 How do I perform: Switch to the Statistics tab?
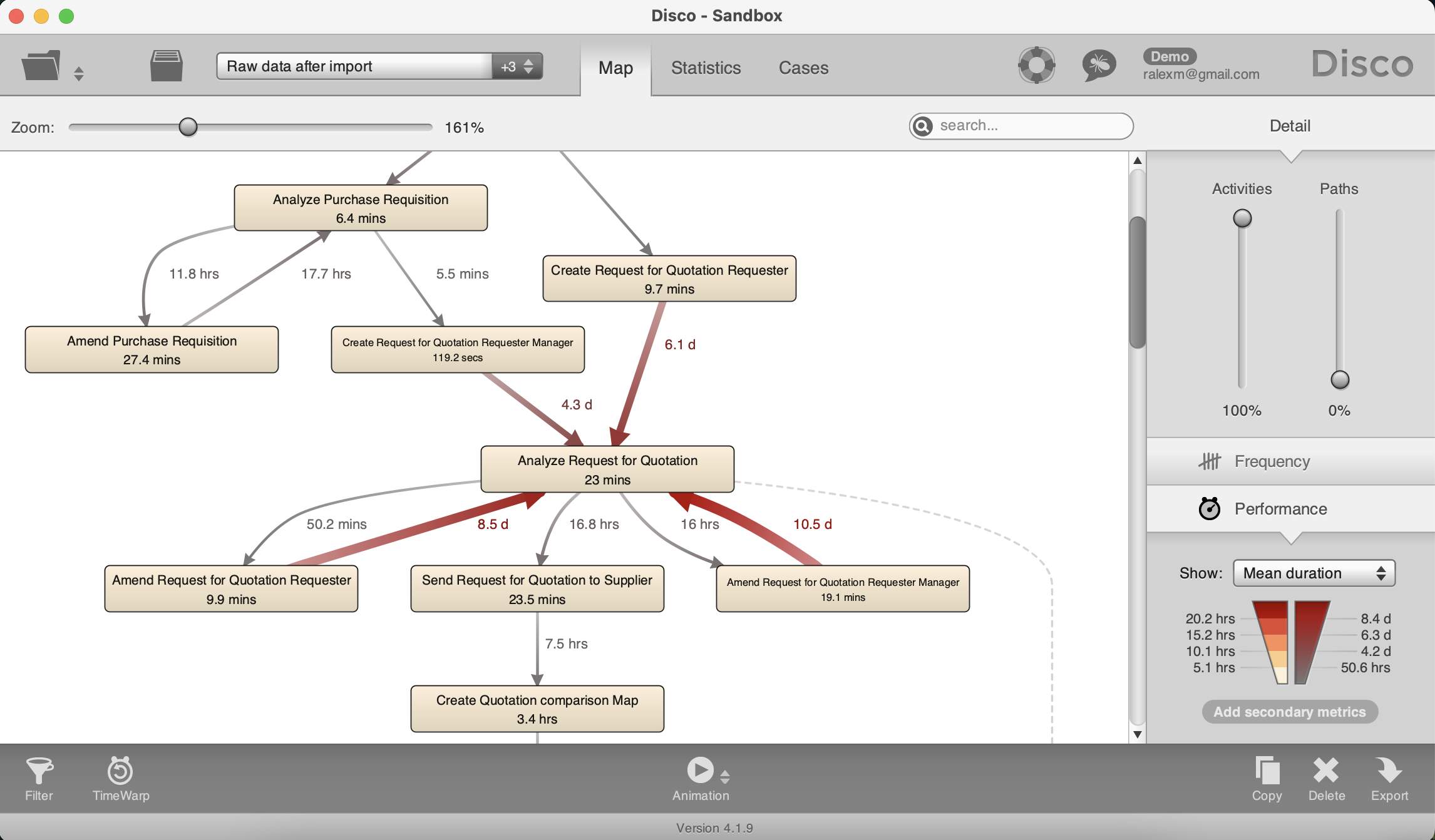coord(706,68)
